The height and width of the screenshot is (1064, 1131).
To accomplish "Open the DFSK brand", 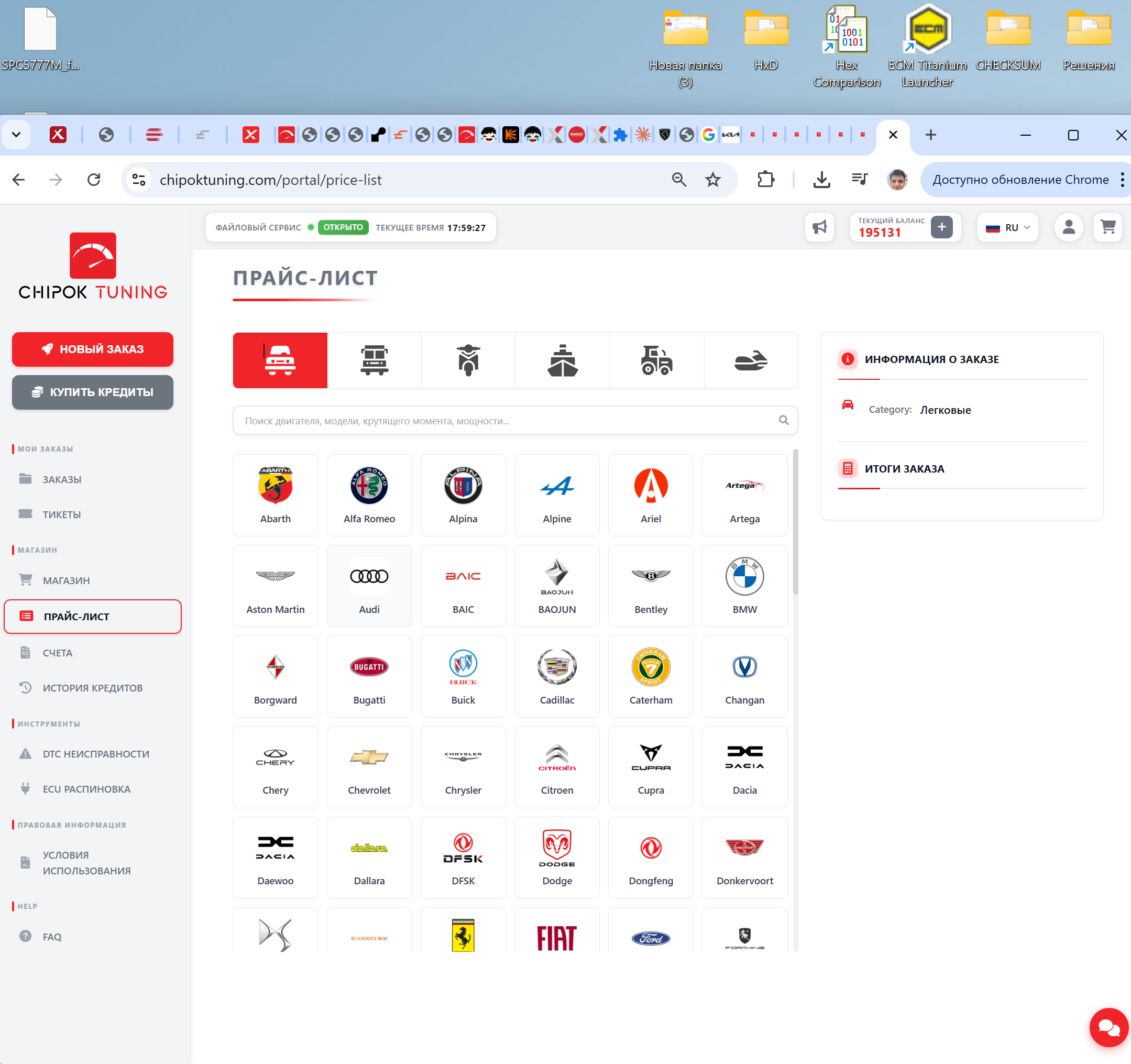I will (x=463, y=858).
